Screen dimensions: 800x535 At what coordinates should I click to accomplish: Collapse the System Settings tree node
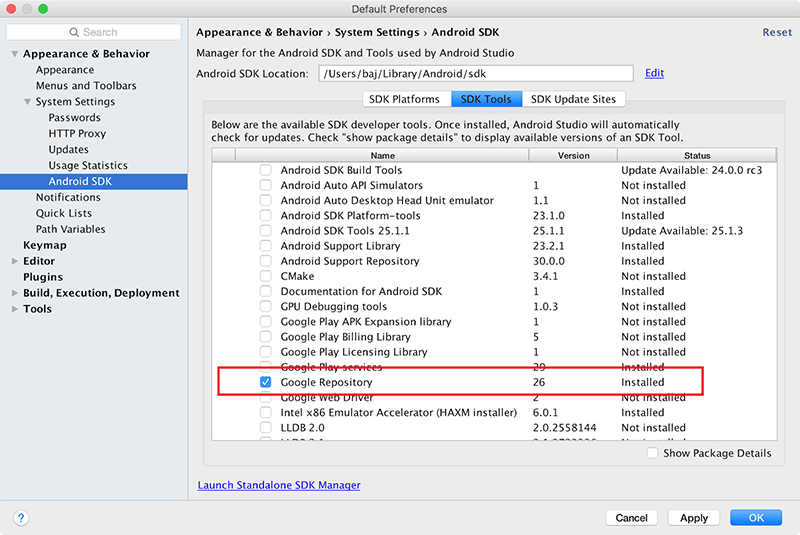pos(27,102)
